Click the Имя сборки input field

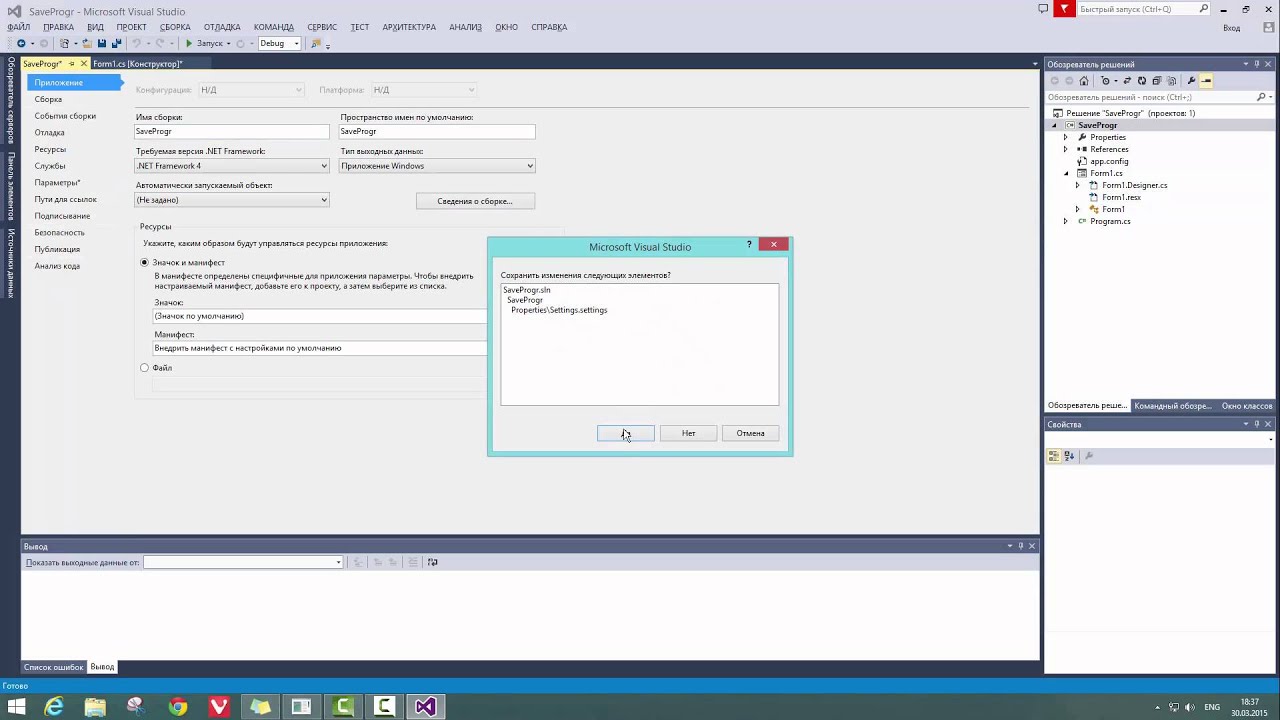tap(232, 132)
